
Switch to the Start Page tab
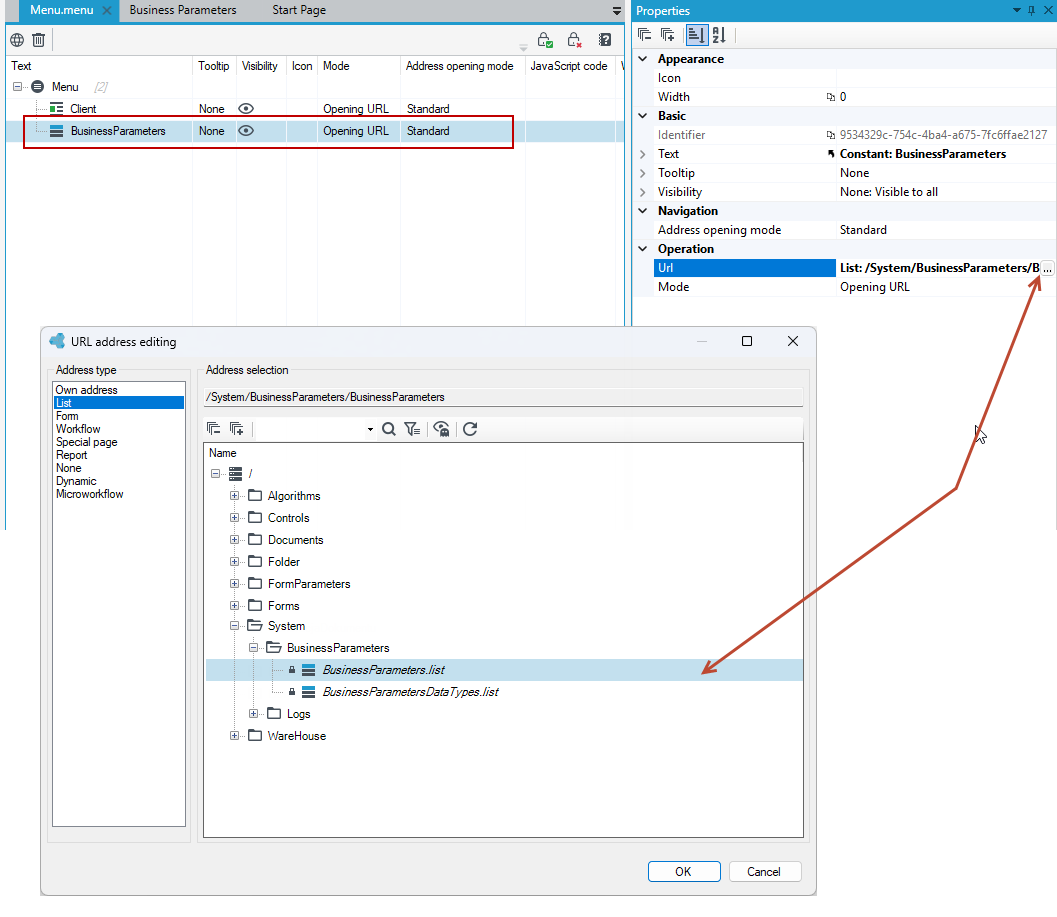tap(299, 10)
